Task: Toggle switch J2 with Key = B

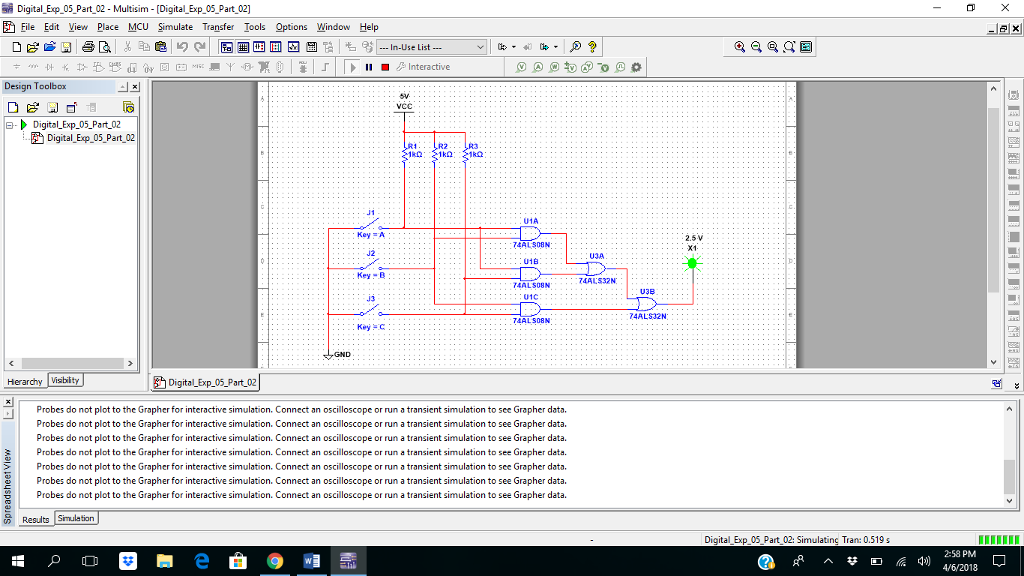Action: tap(370, 265)
